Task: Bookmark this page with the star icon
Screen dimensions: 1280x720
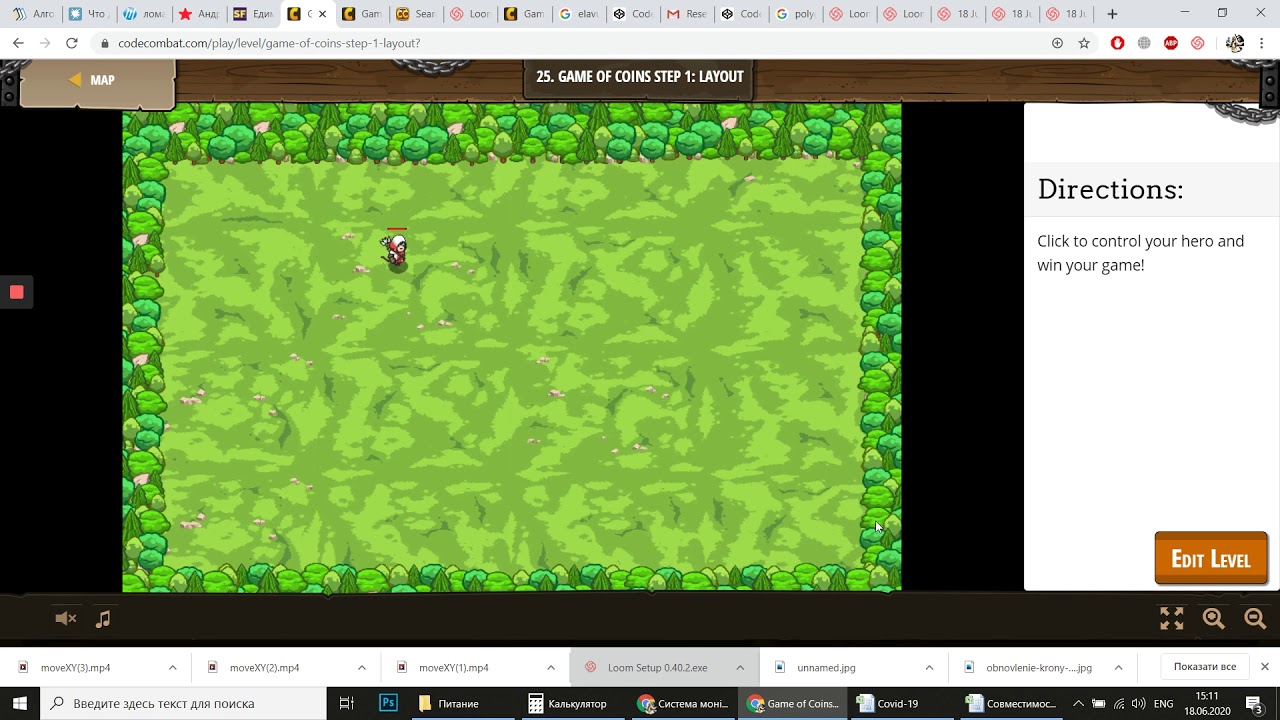Action: pos(1084,43)
